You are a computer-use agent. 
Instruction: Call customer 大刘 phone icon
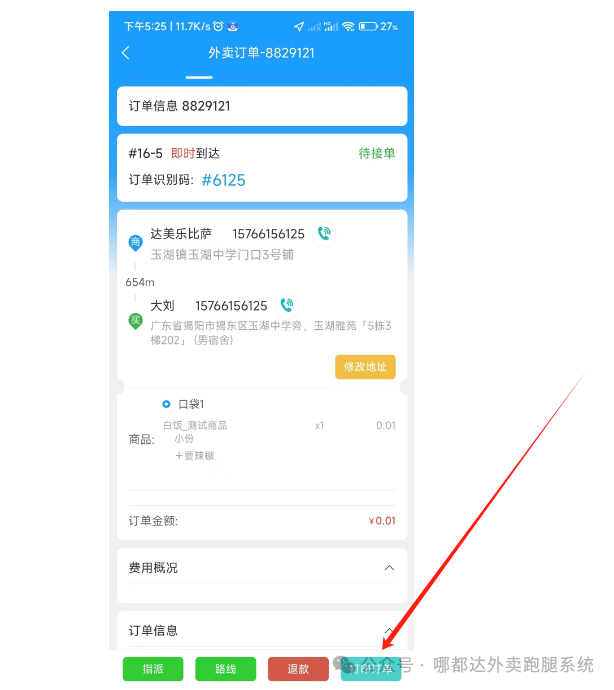click(287, 305)
